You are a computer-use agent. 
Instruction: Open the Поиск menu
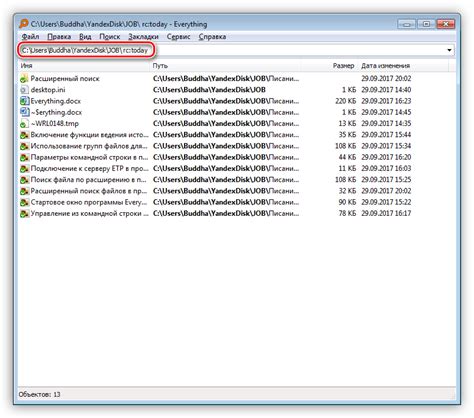click(x=109, y=37)
